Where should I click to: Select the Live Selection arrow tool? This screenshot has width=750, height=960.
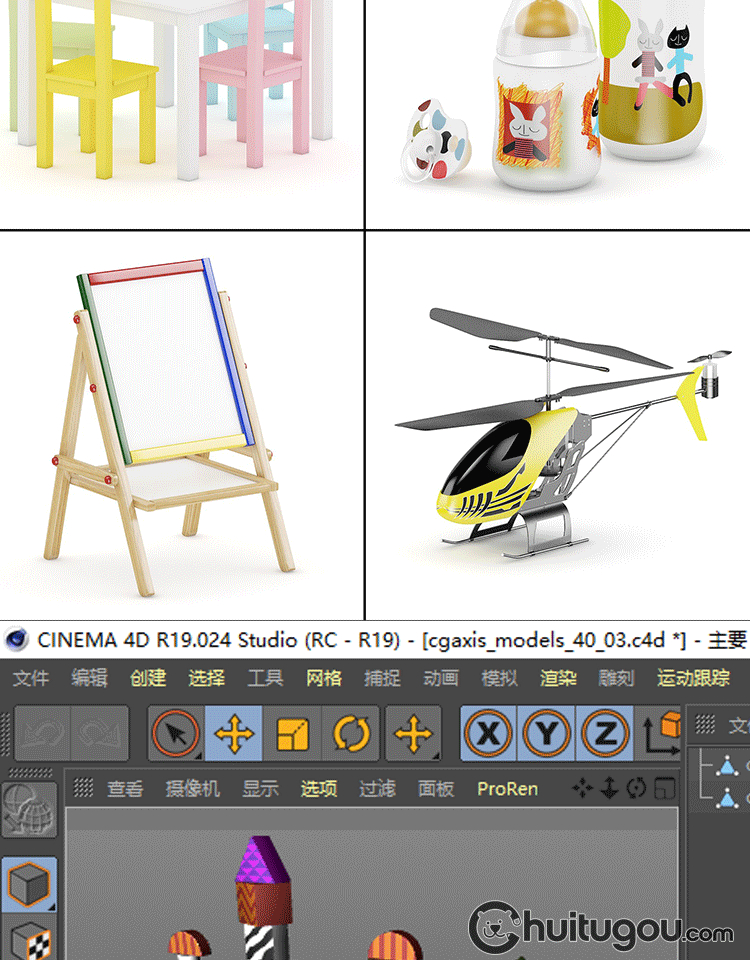tap(176, 733)
